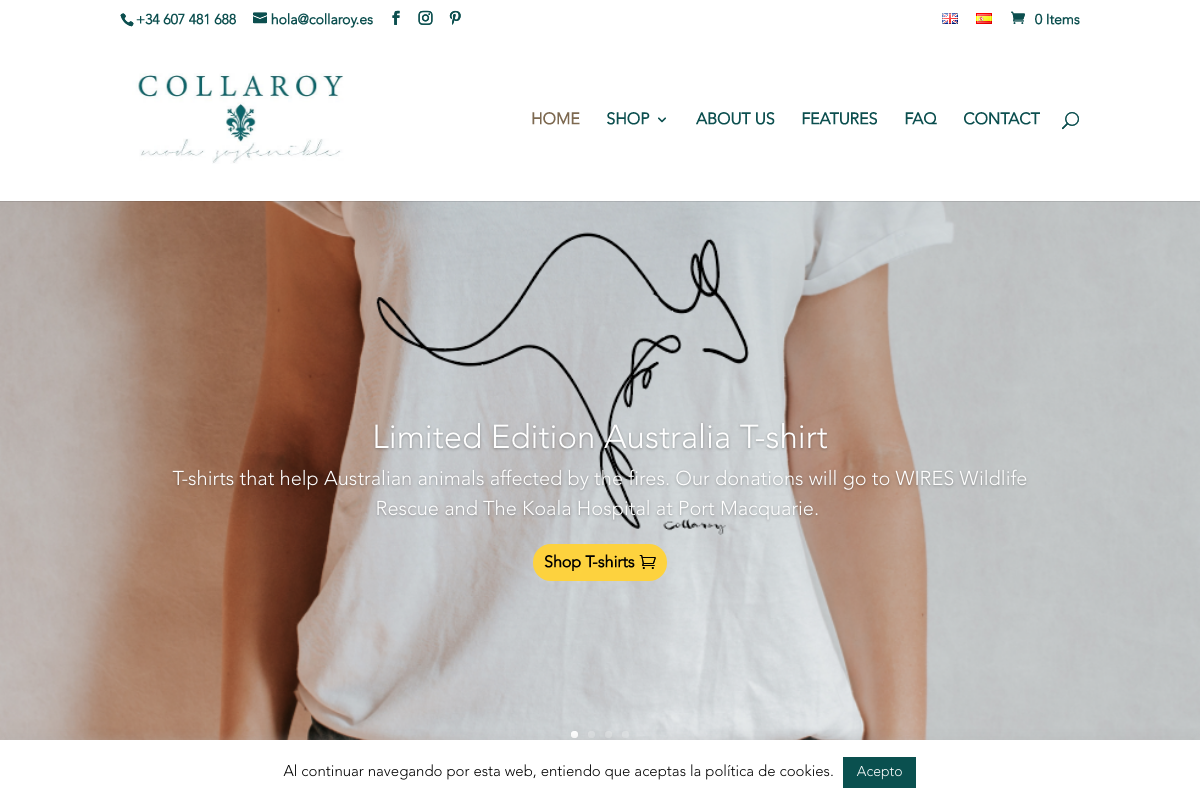Open the FEATURES menu item
This screenshot has height=800, width=1200.
(839, 119)
